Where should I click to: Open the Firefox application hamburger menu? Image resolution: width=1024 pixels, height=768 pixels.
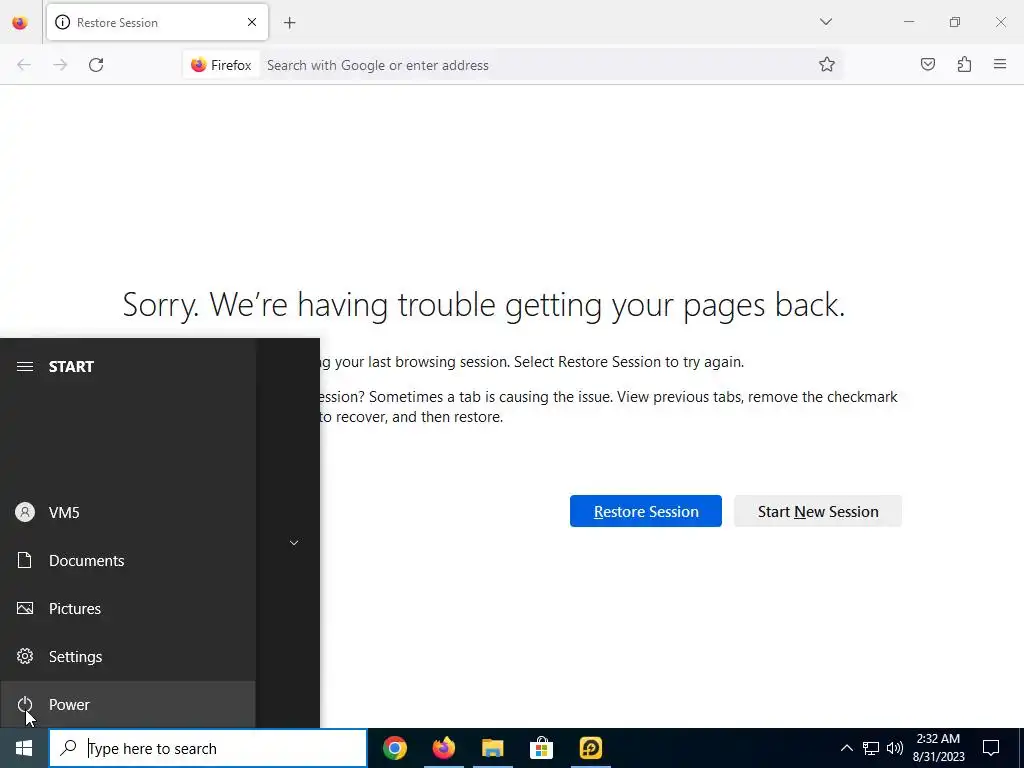coord(1000,65)
